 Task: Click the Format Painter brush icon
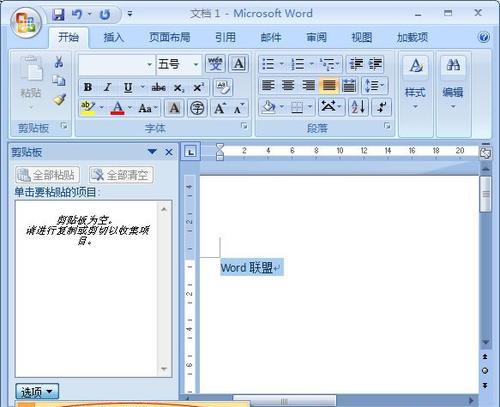(x=60, y=100)
